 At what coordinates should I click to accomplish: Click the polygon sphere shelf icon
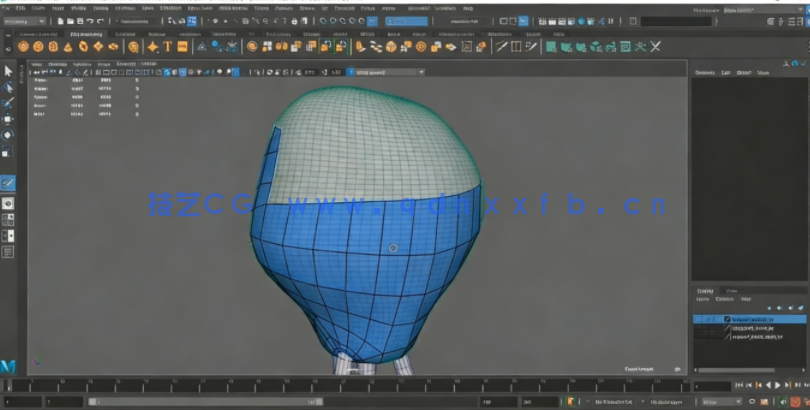(24, 46)
